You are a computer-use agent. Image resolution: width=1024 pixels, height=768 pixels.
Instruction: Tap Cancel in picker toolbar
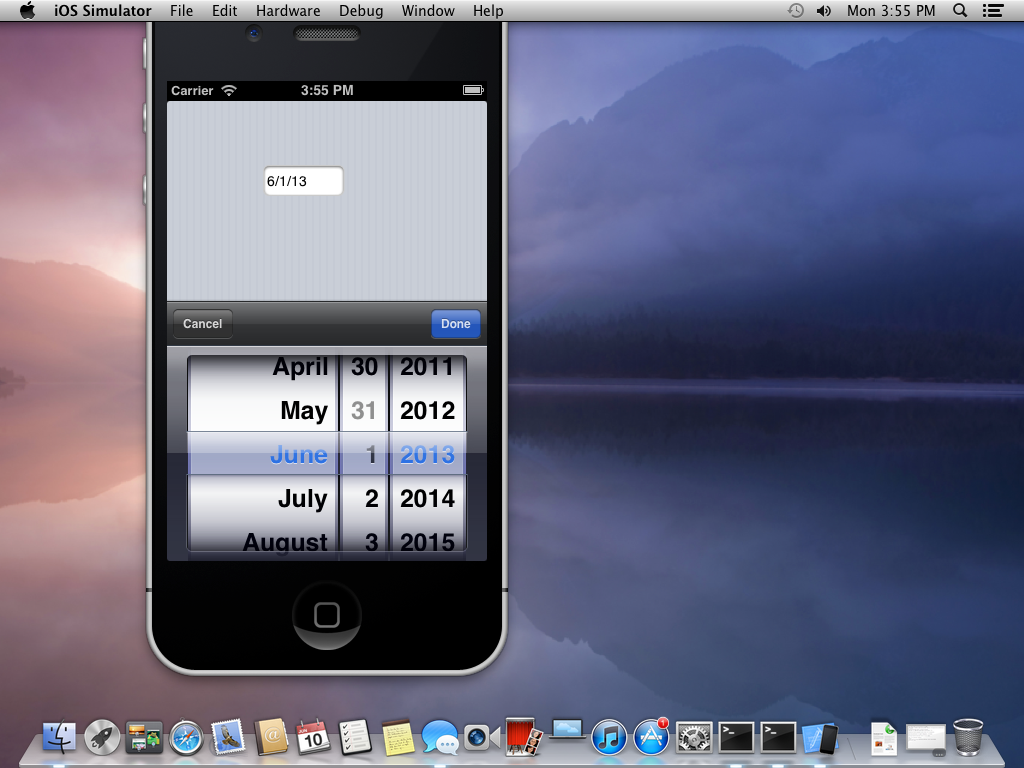202,324
